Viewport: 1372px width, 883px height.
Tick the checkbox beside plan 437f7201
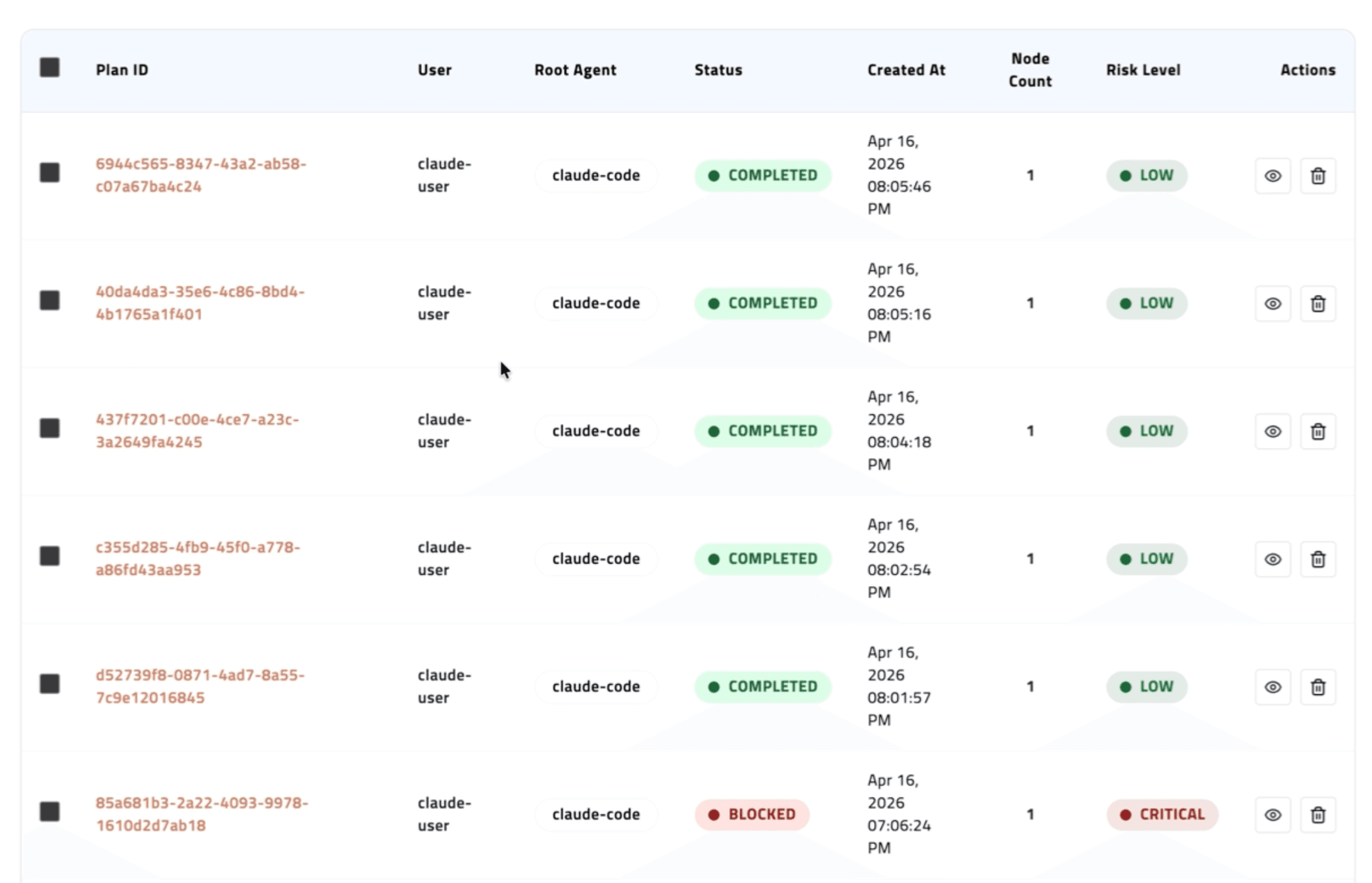50,428
